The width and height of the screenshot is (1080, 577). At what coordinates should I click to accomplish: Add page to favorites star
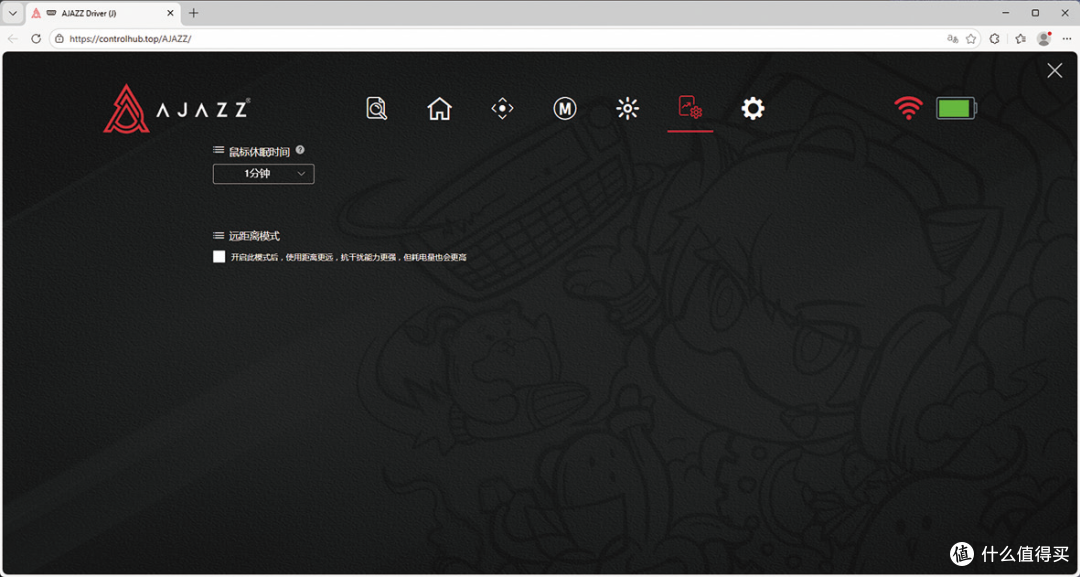[971, 39]
